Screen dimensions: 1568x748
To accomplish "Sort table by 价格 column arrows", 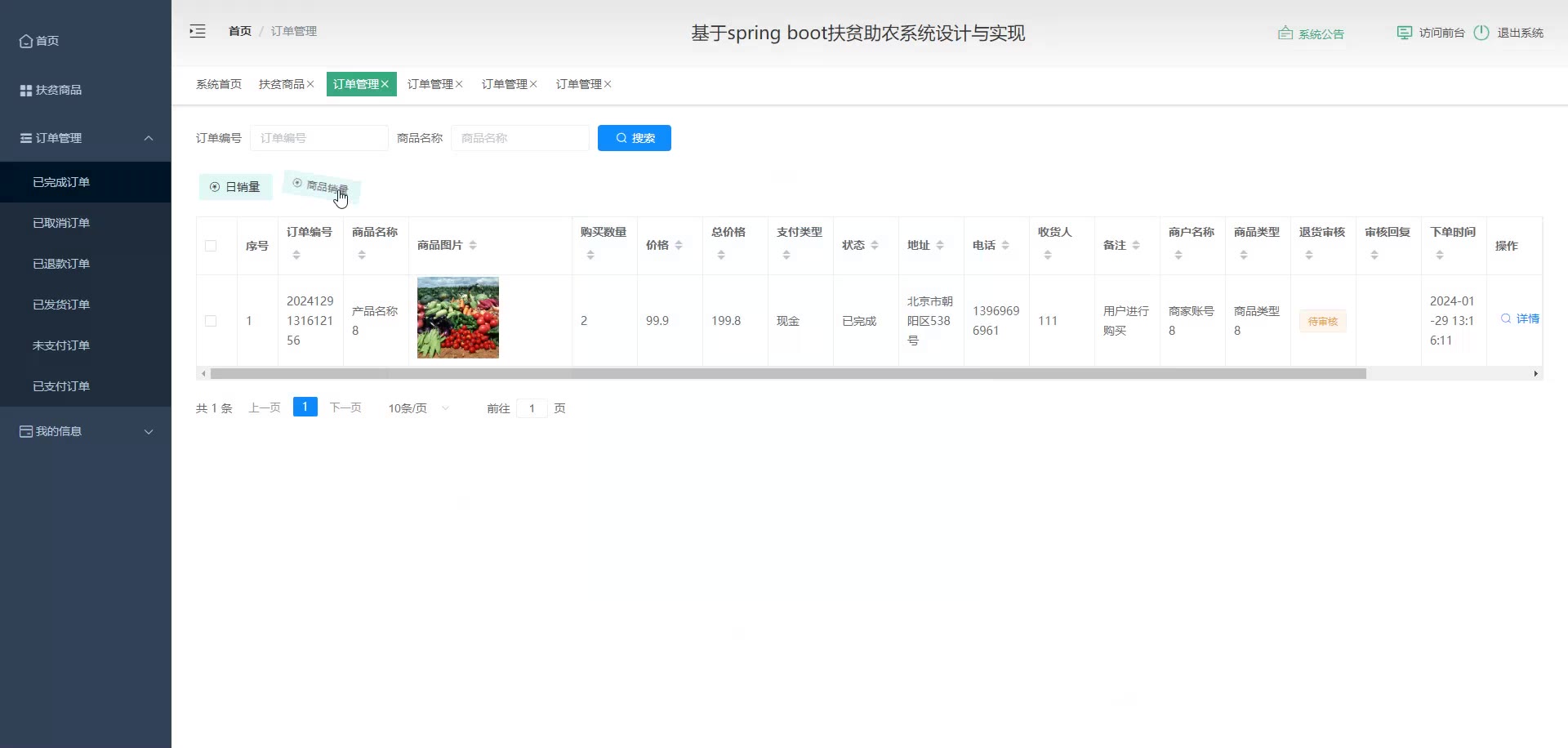I will tap(679, 245).
